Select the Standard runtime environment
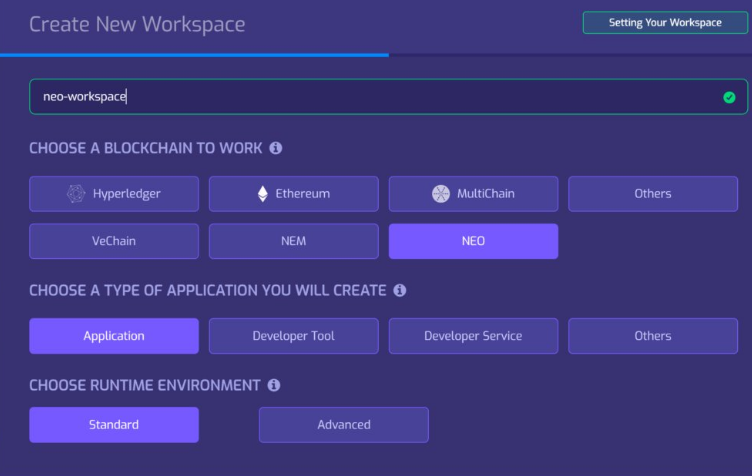 click(x=114, y=425)
